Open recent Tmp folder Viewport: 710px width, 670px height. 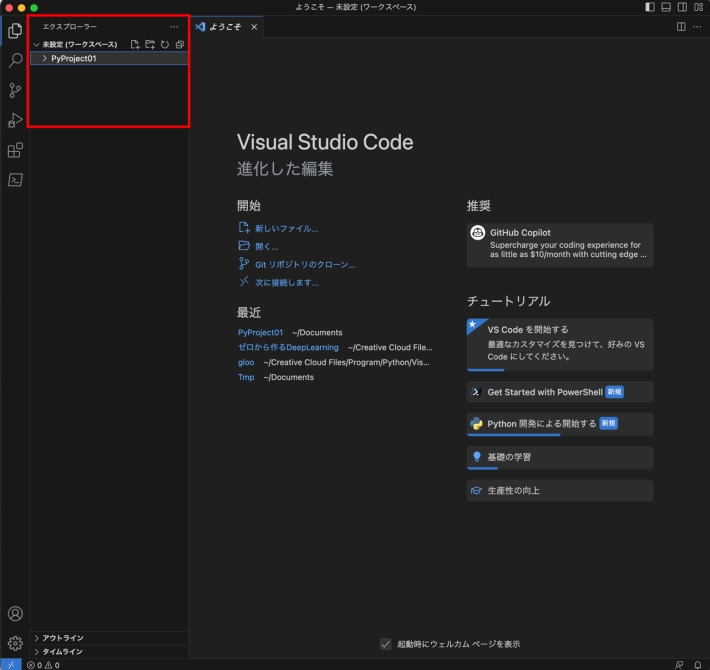[246, 377]
